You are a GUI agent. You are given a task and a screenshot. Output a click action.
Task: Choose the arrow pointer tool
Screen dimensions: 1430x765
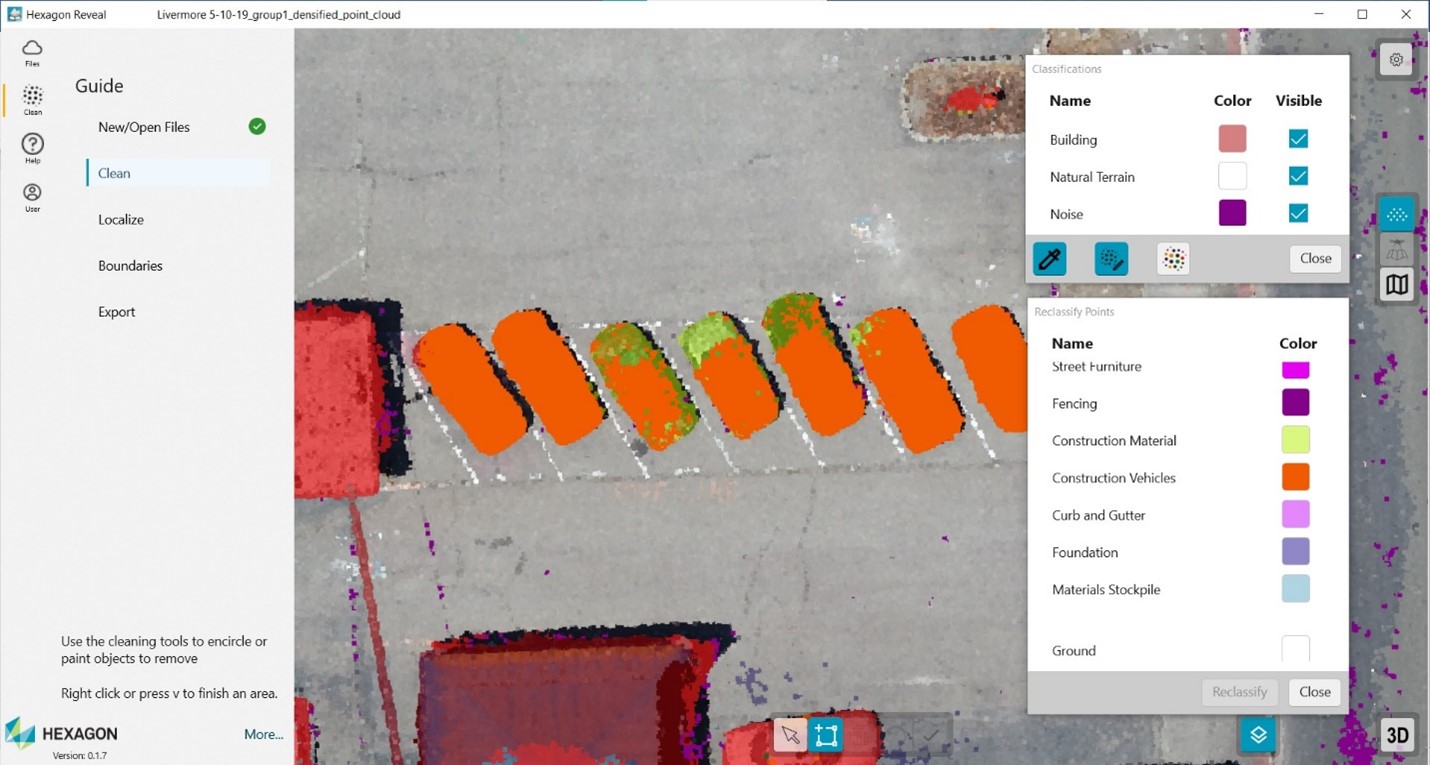(x=790, y=736)
